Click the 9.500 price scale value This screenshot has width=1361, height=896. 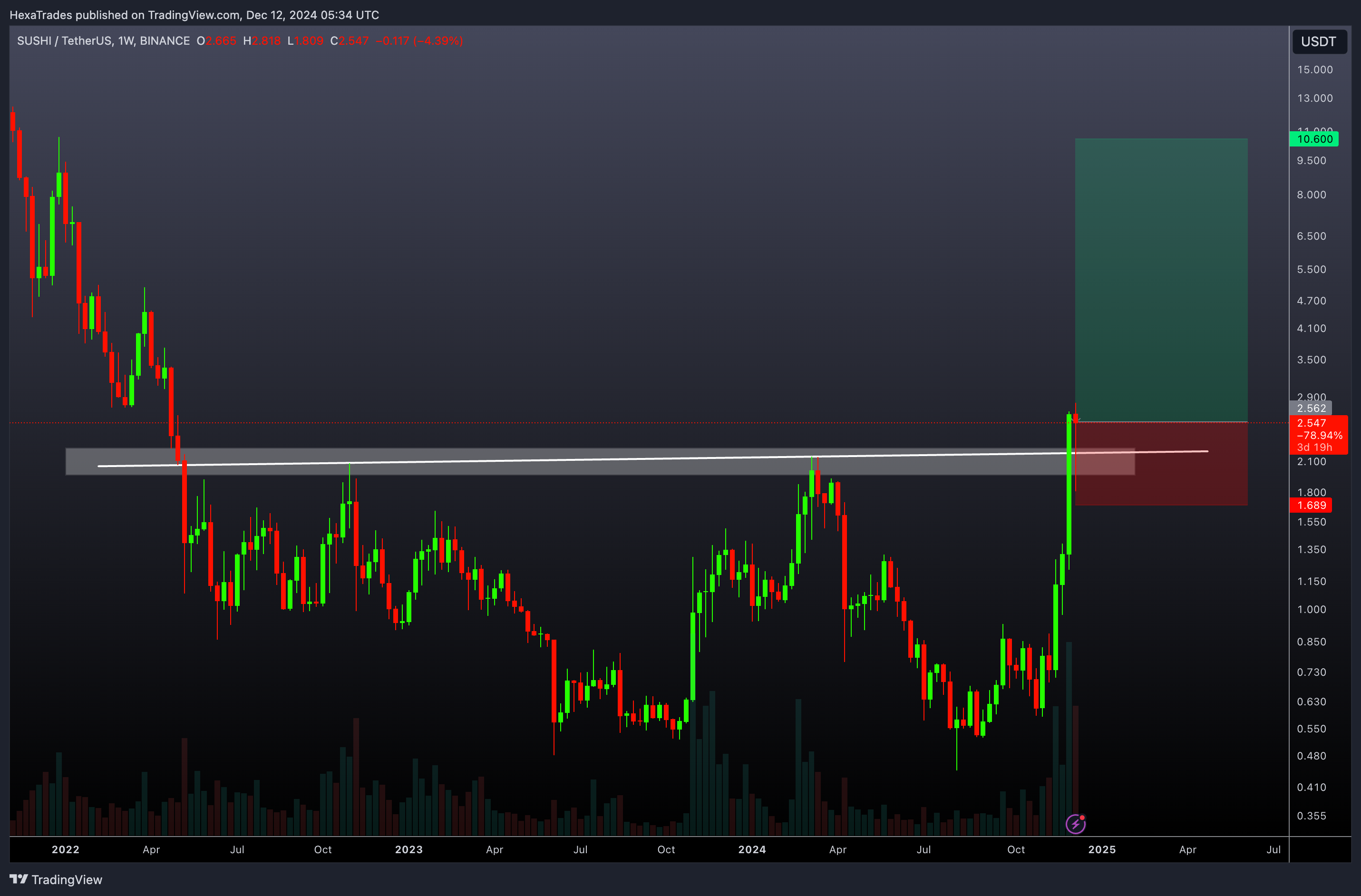coord(1311,161)
